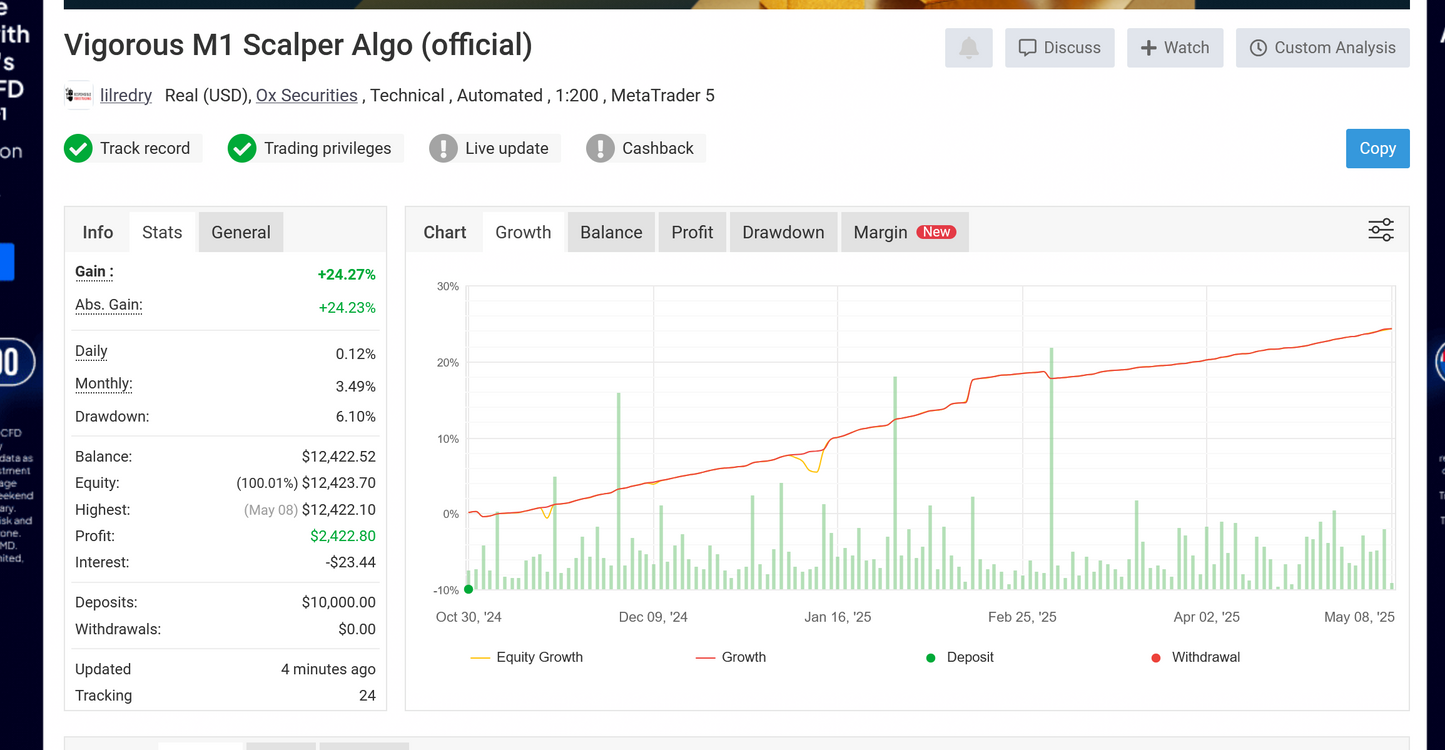
Task: Expand the Monthly stat explanation
Action: point(103,384)
